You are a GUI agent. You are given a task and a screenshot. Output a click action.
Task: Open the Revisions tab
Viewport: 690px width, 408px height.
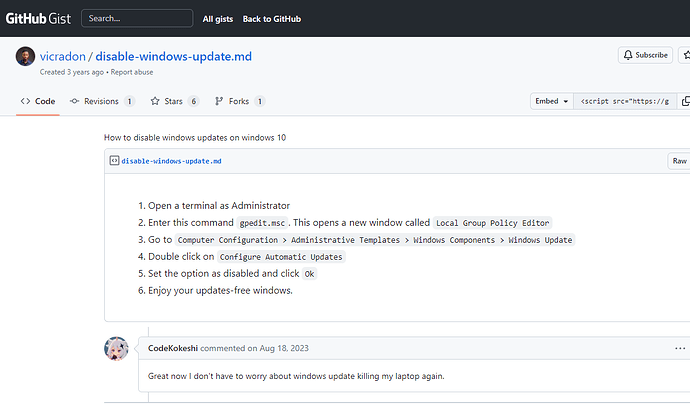[102, 101]
